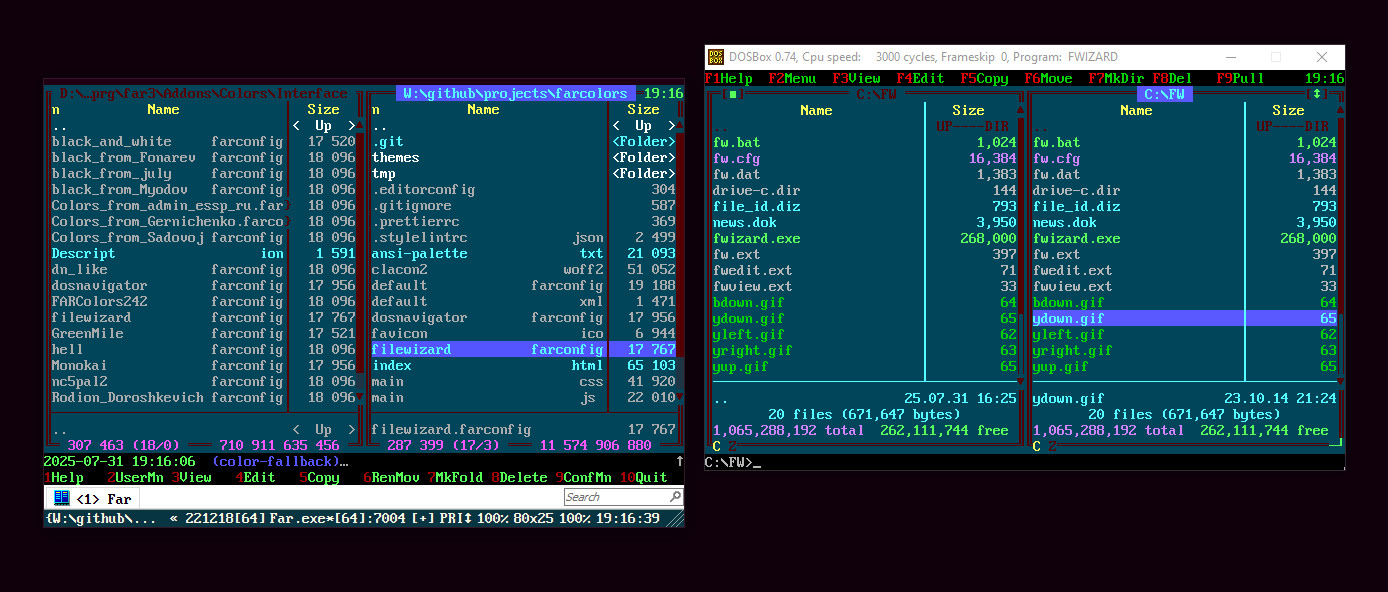Toggle 'n' sort mode letter in Far left panel
Viewport: 1388px width, 592px height.
[56, 109]
